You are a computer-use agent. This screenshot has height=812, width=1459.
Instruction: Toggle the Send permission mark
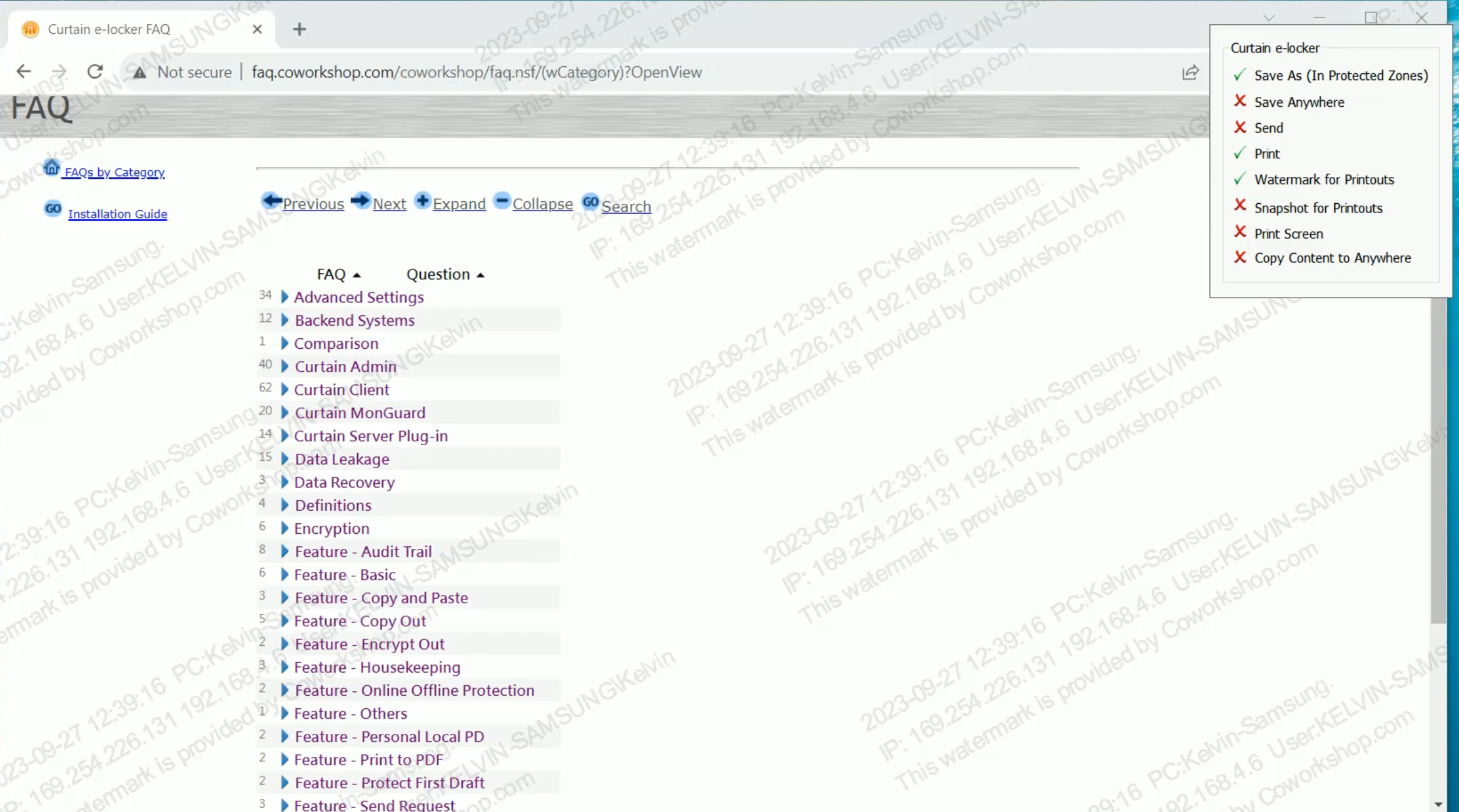click(x=1239, y=127)
